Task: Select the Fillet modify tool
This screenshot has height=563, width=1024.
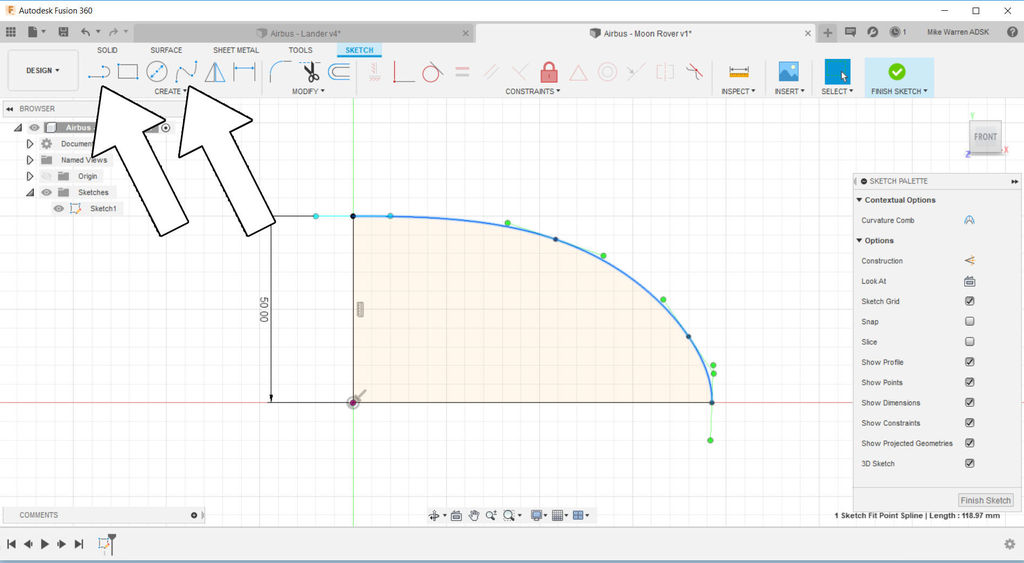Action: (281, 72)
